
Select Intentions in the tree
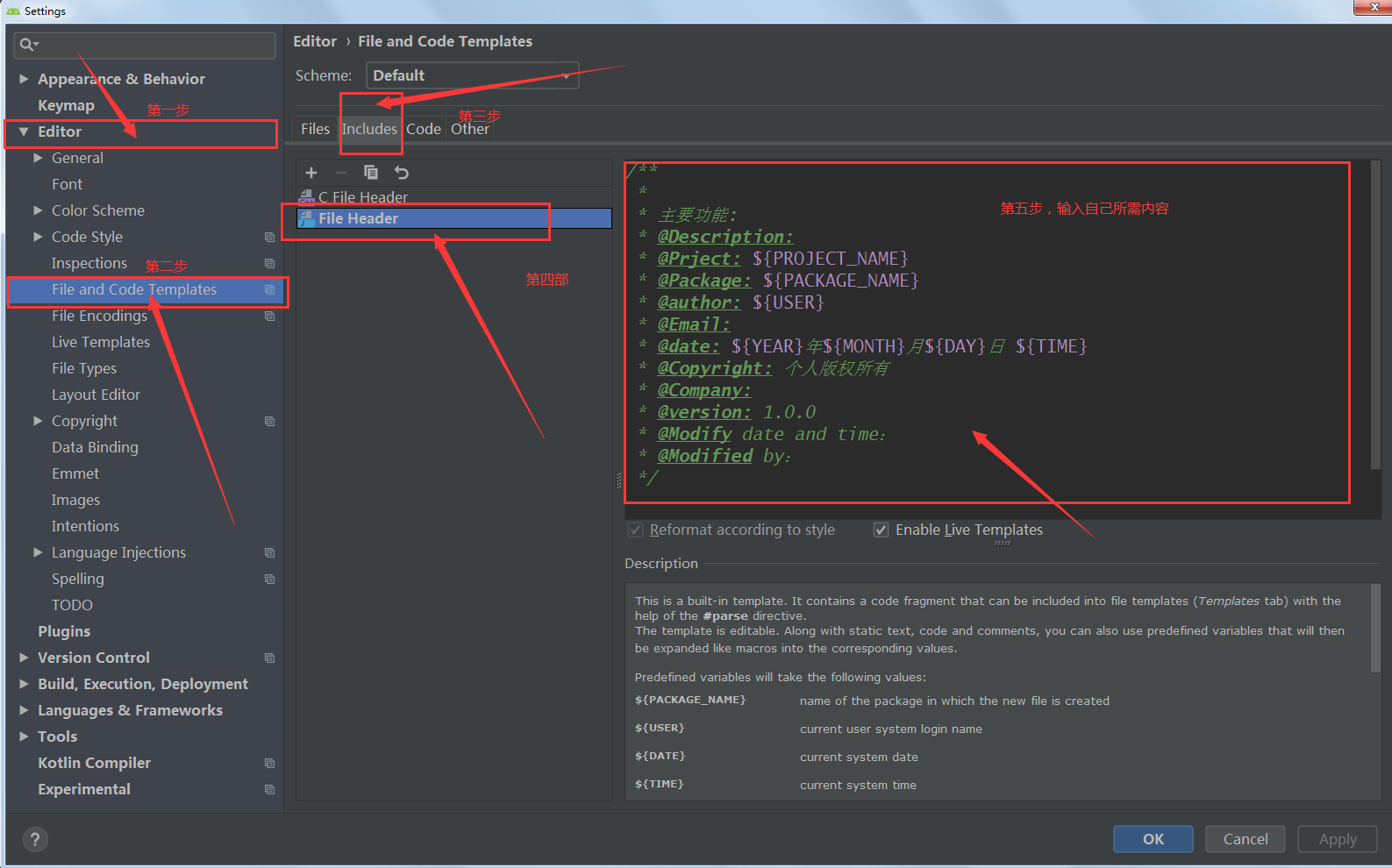(x=85, y=526)
